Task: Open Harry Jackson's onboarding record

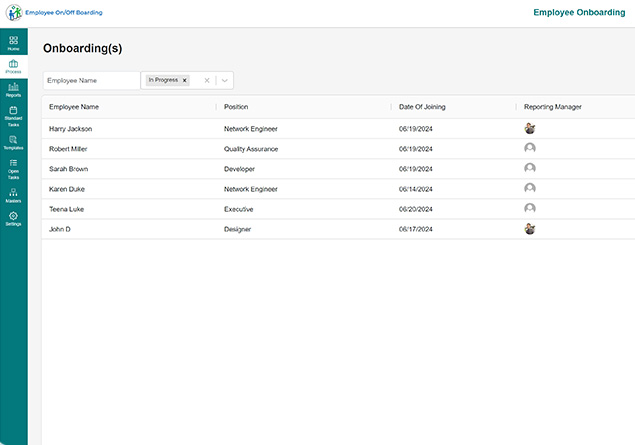Action: [x=71, y=128]
